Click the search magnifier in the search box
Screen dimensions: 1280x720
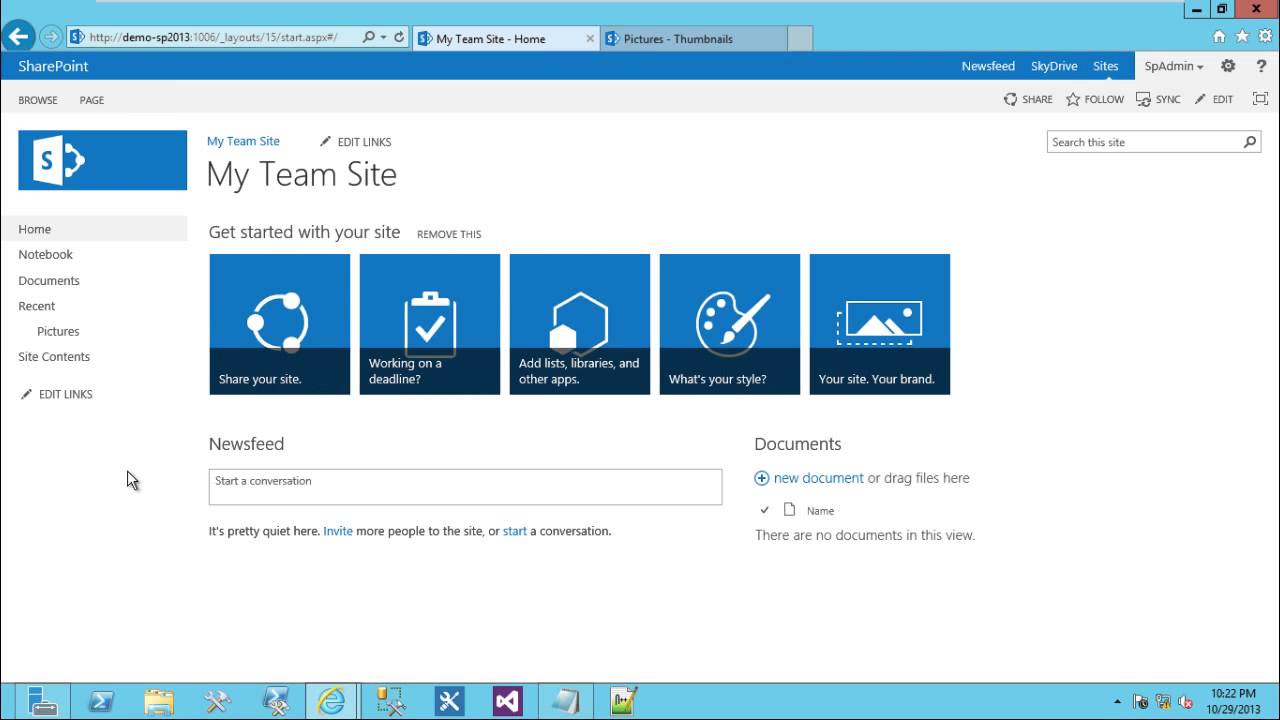pyautogui.click(x=1250, y=142)
